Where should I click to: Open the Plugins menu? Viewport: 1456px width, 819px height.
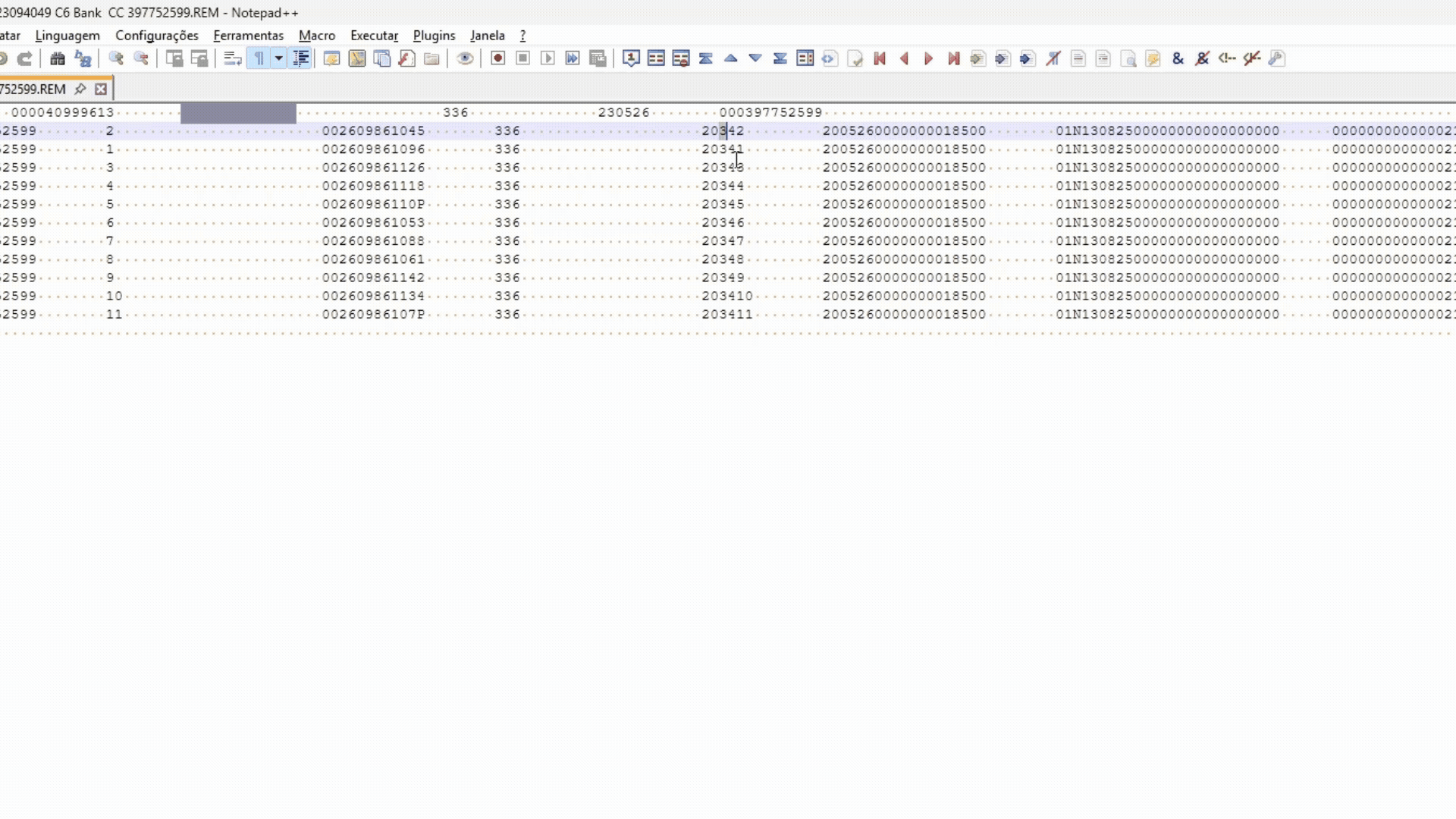tap(435, 36)
